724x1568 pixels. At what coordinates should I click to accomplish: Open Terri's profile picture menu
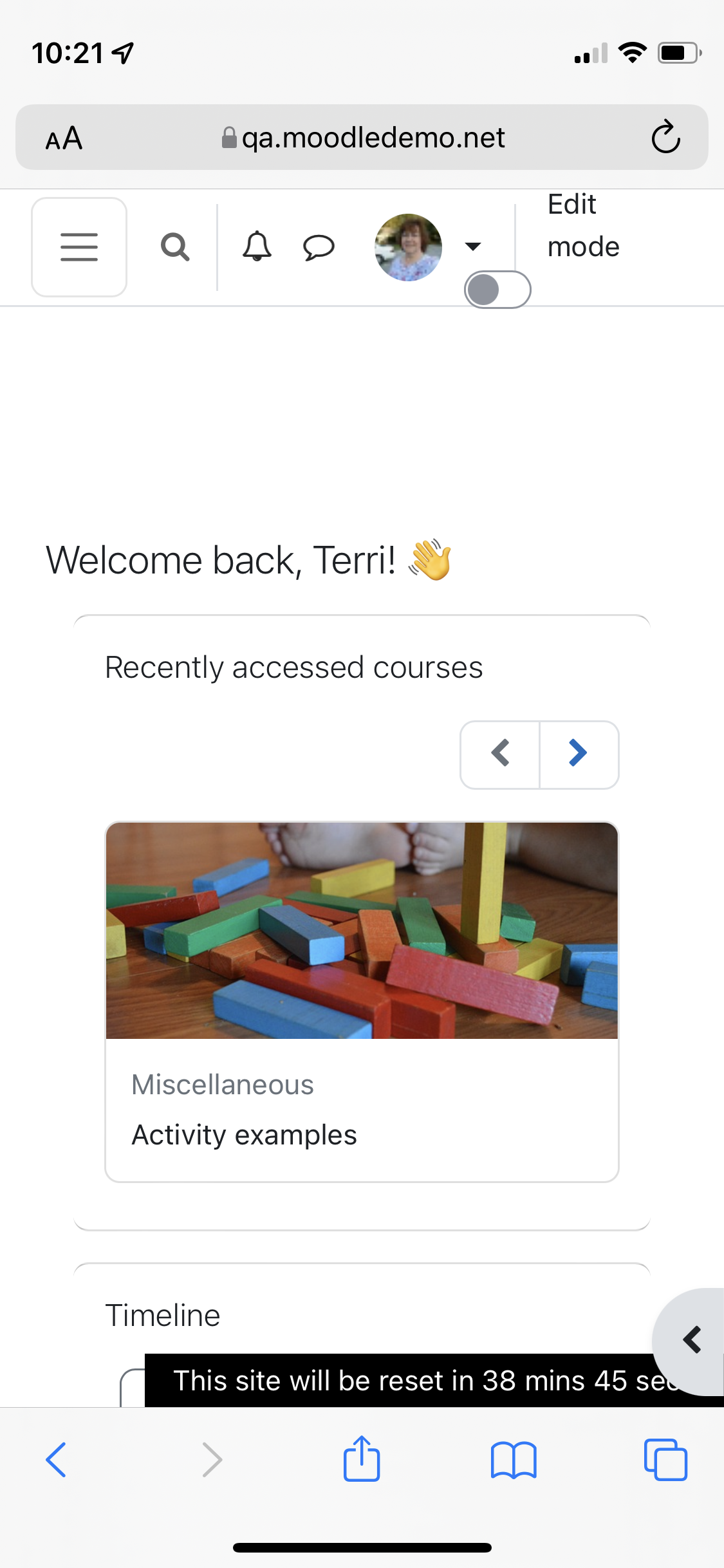(408, 247)
